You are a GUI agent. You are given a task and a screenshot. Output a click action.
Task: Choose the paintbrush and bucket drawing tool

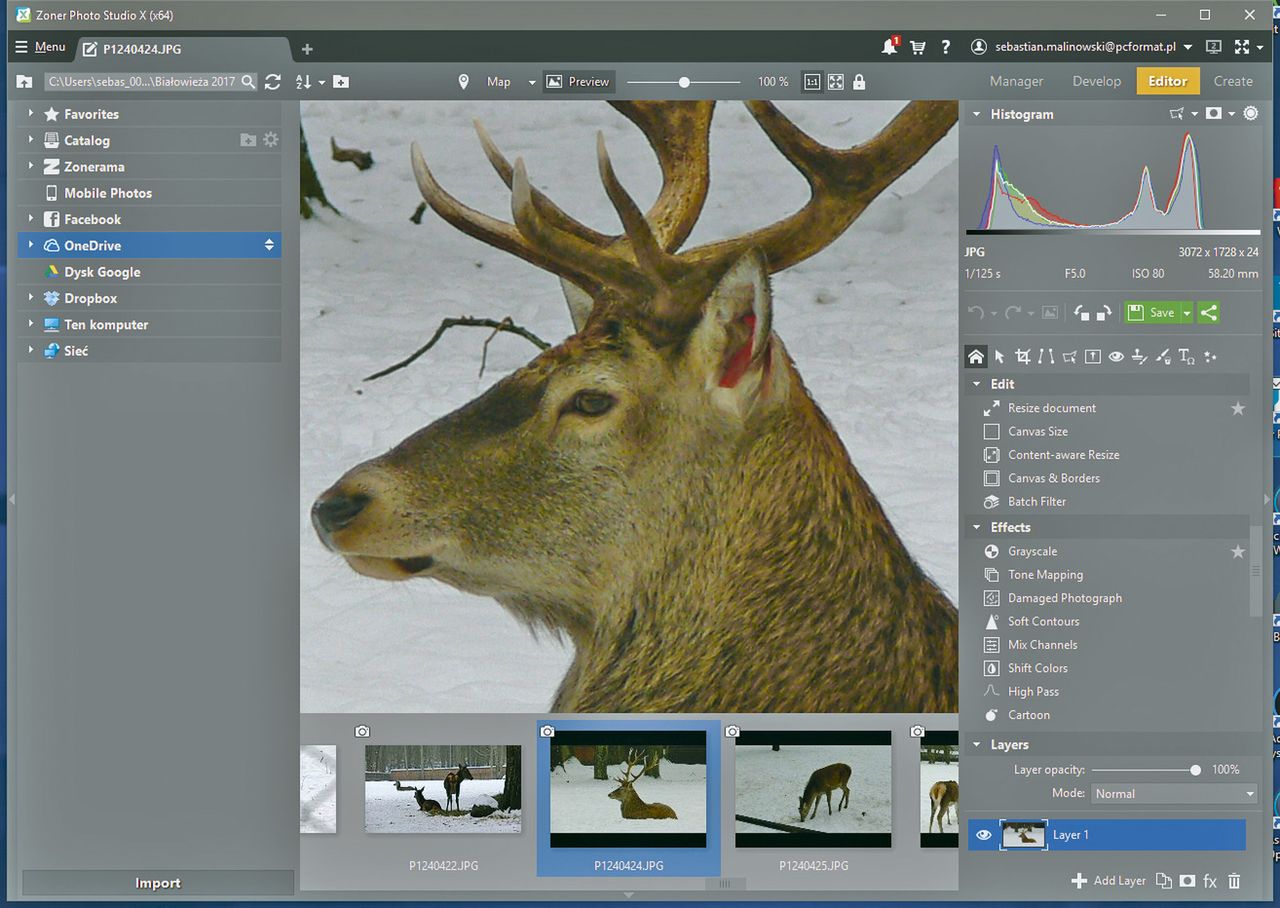[1164, 356]
